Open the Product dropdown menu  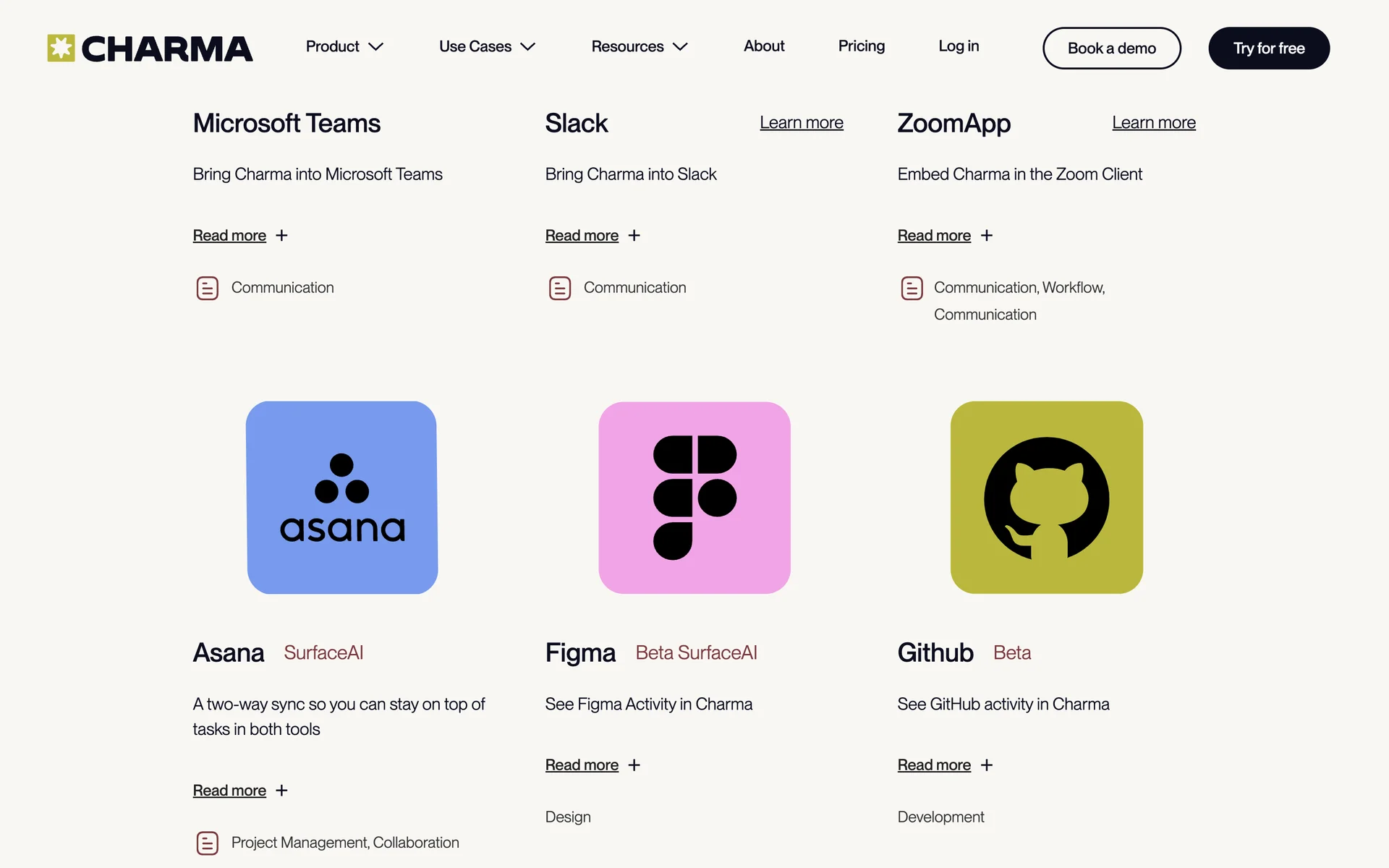(x=344, y=46)
